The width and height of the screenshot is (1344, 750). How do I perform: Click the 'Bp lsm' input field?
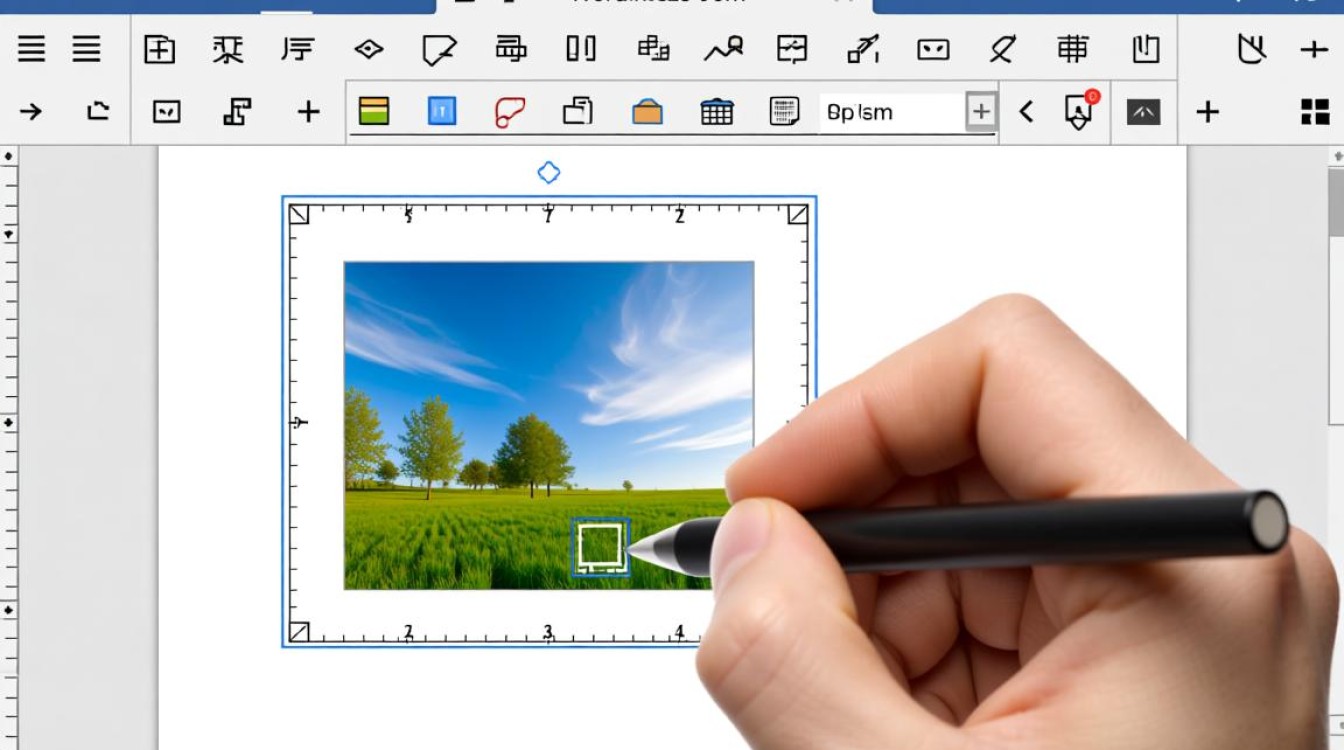[891, 112]
